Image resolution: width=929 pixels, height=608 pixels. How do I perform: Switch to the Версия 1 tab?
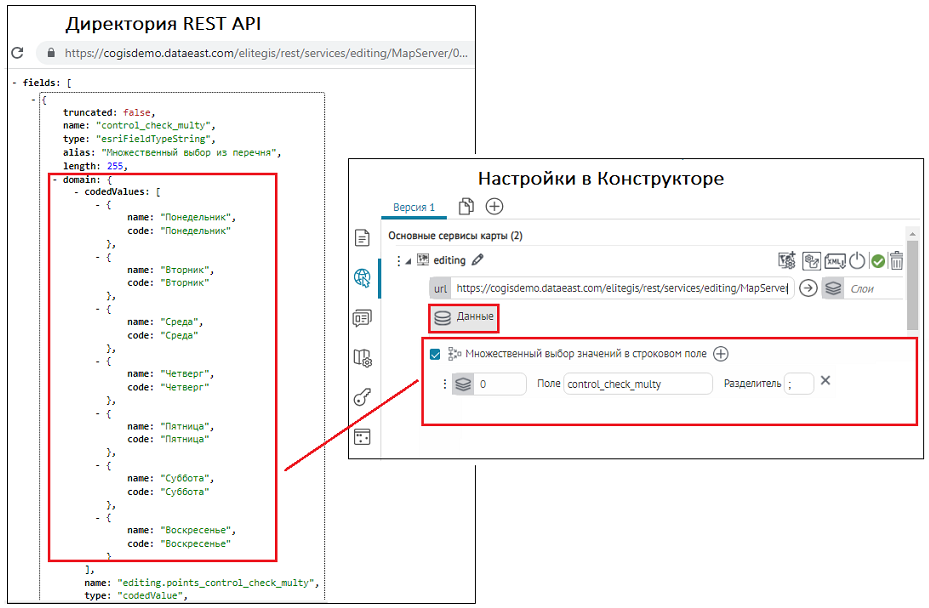click(x=414, y=207)
